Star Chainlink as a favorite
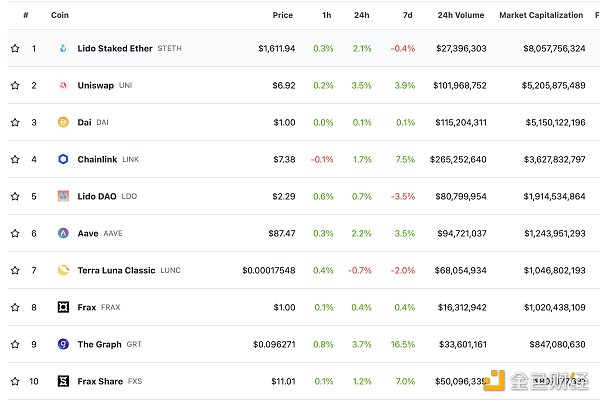 click(15, 160)
